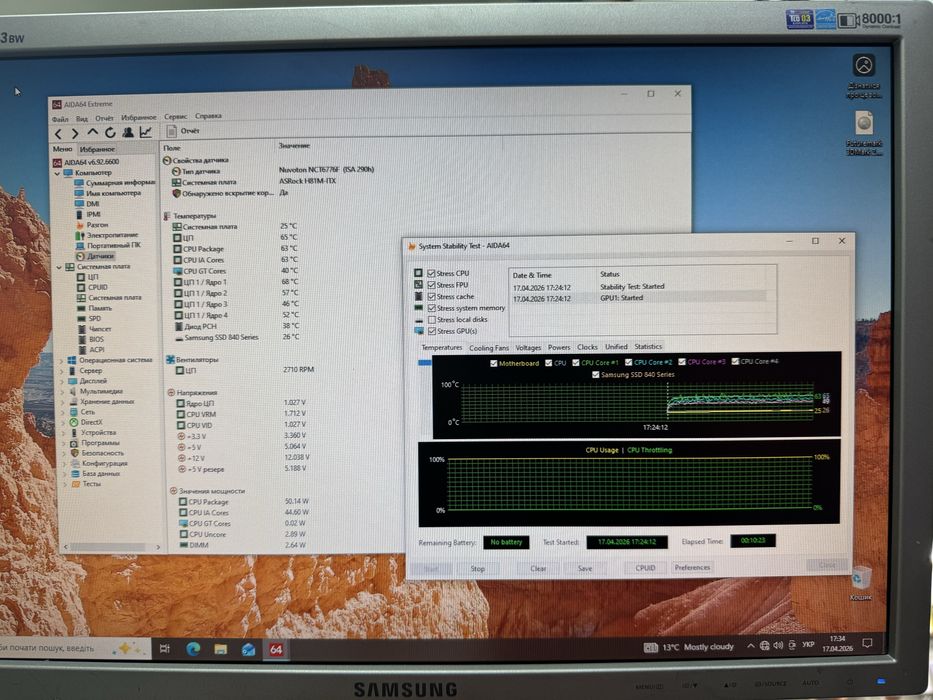Click the up-level arrow in AIDA64 toolbar
This screenshot has height=700, width=933.
pos(92,132)
